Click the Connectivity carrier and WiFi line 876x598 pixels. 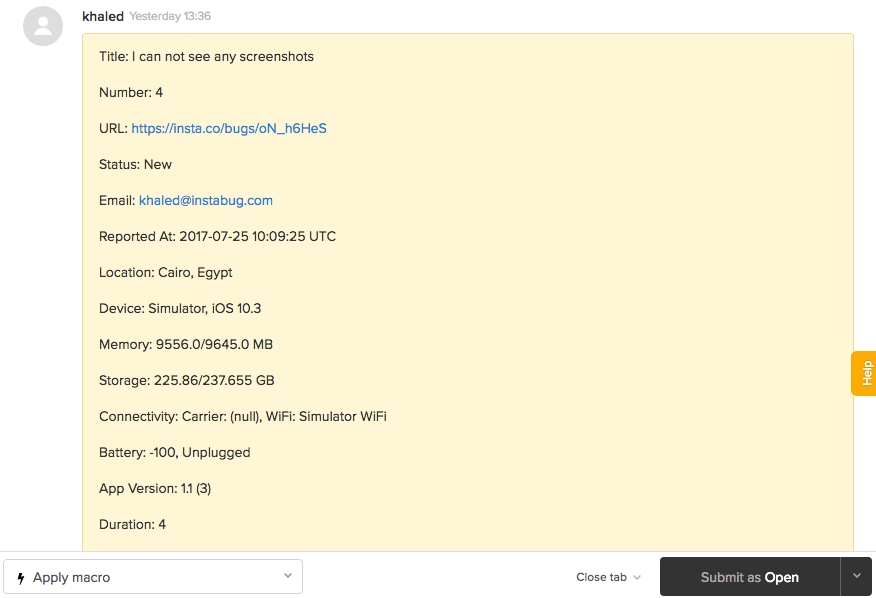[x=242, y=416]
